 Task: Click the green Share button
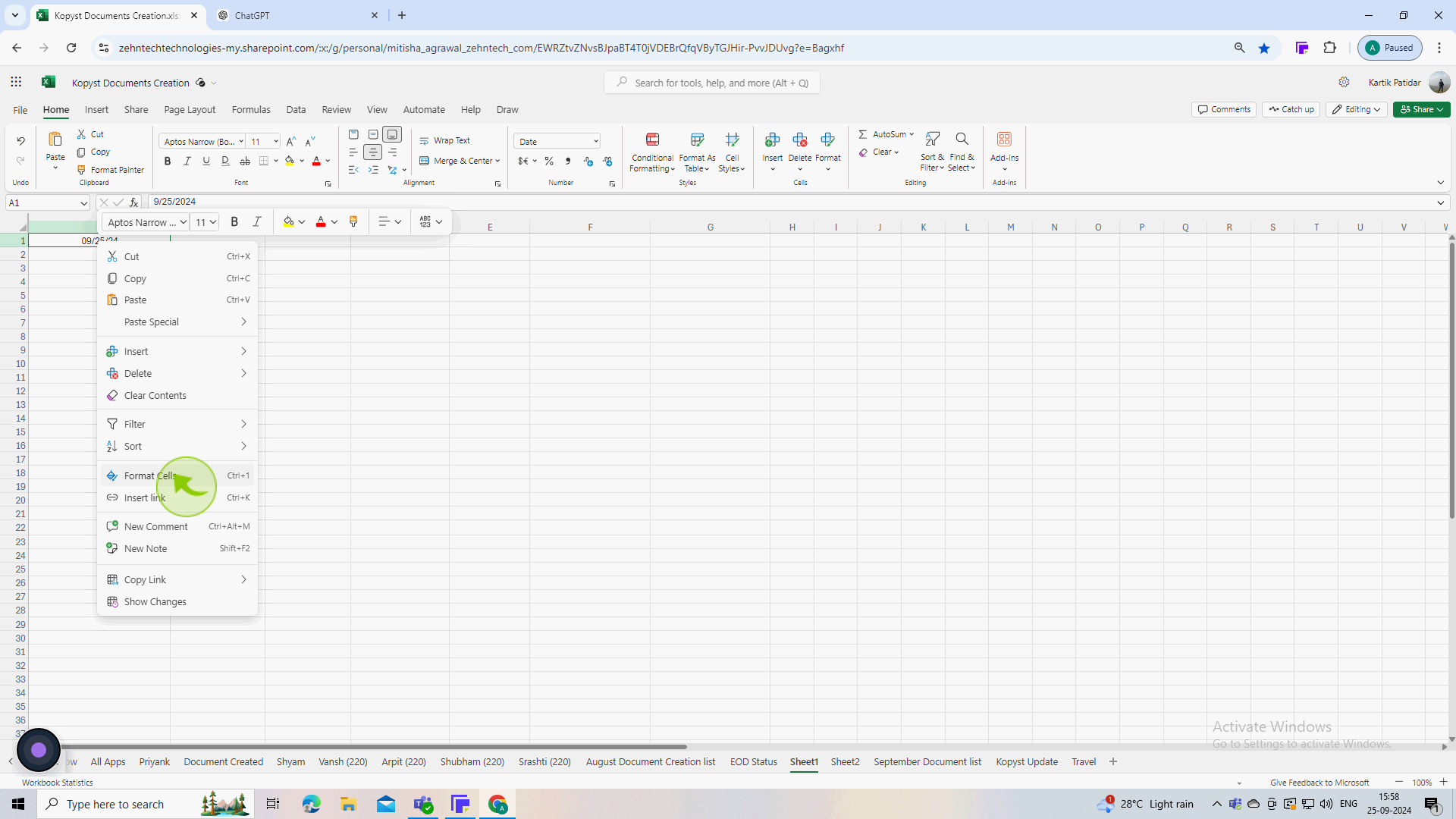click(x=1422, y=109)
